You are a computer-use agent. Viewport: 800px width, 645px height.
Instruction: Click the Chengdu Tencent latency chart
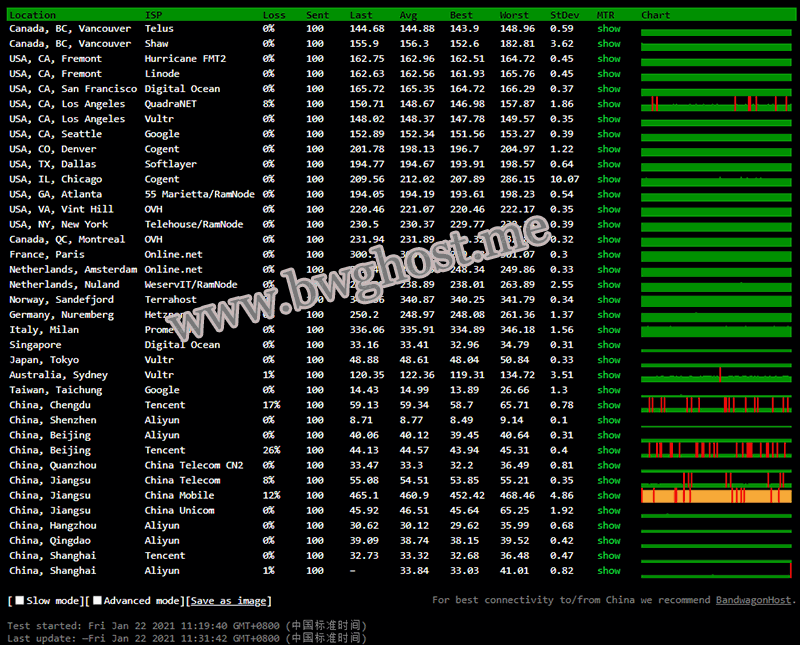click(716, 405)
